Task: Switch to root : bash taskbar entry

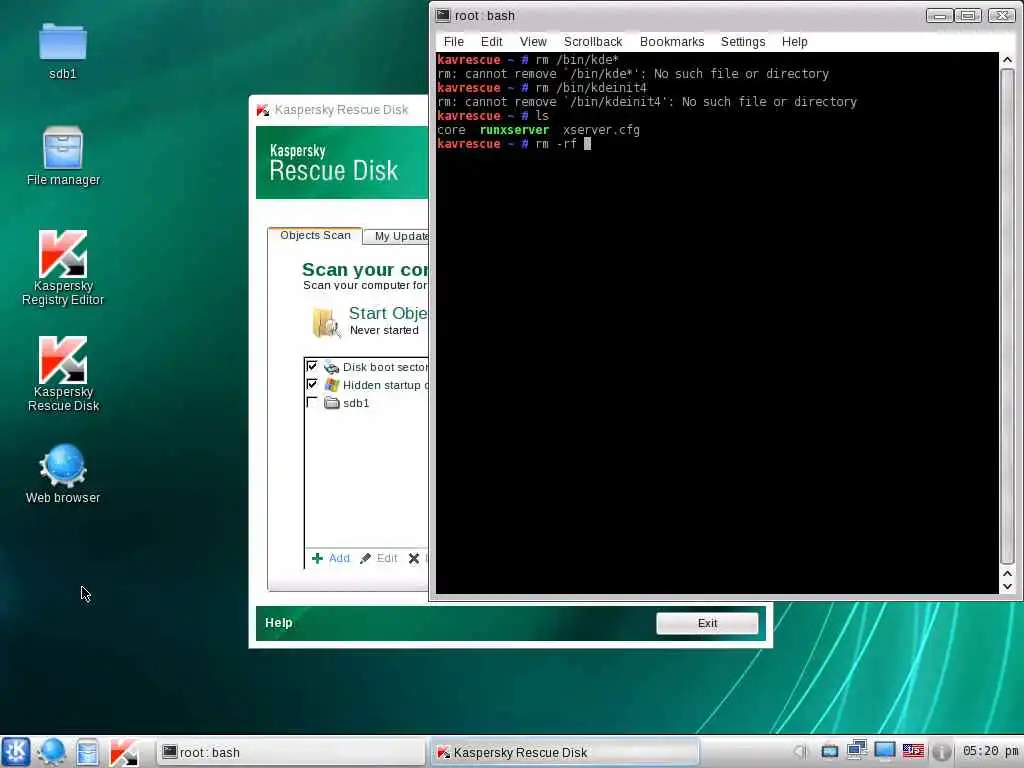Action: coord(291,752)
